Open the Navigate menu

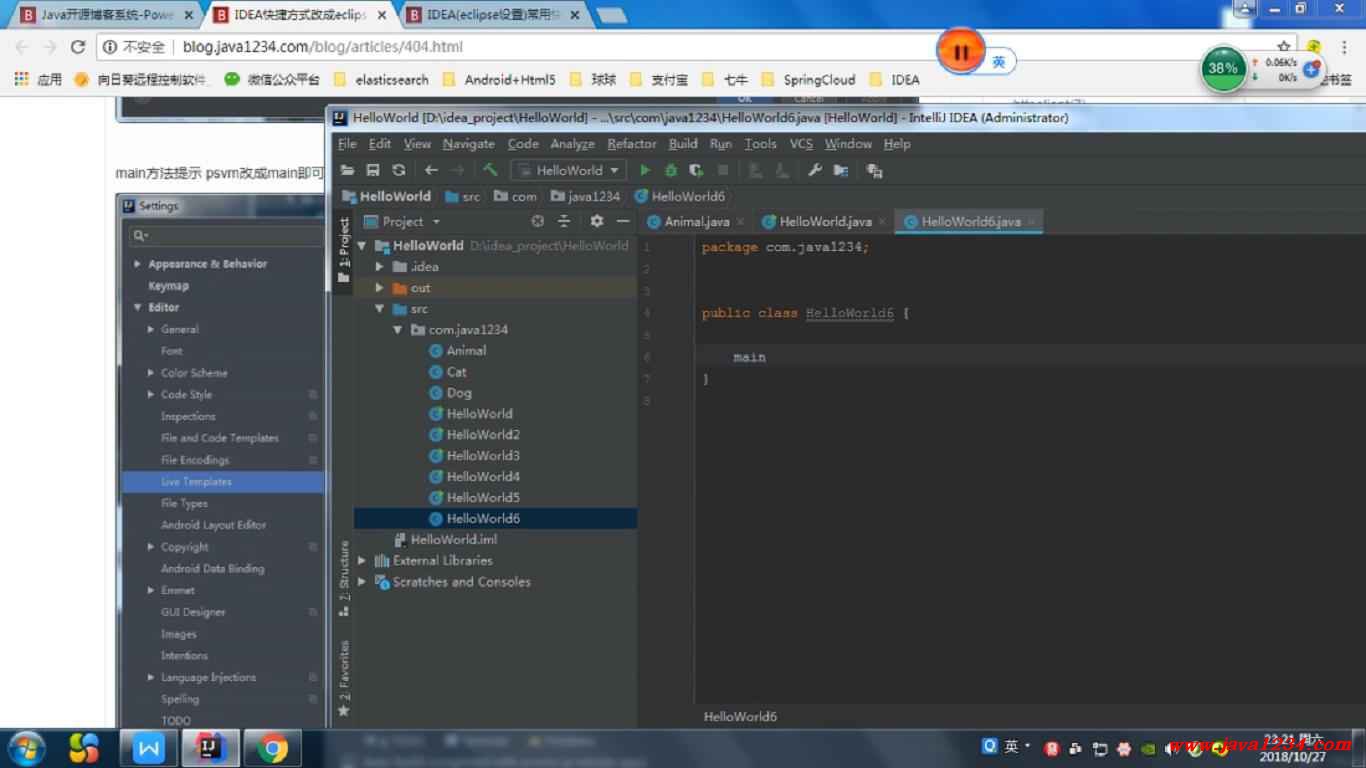468,144
